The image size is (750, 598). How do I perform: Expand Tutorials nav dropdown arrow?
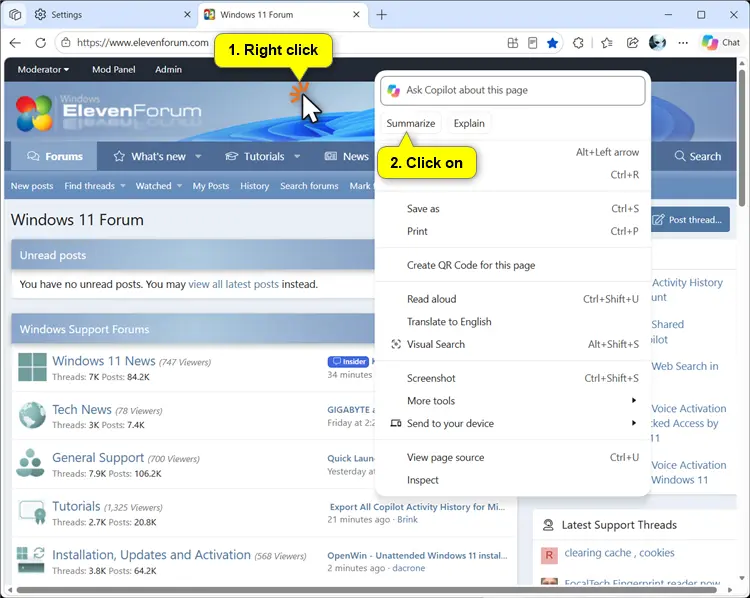click(x=297, y=156)
